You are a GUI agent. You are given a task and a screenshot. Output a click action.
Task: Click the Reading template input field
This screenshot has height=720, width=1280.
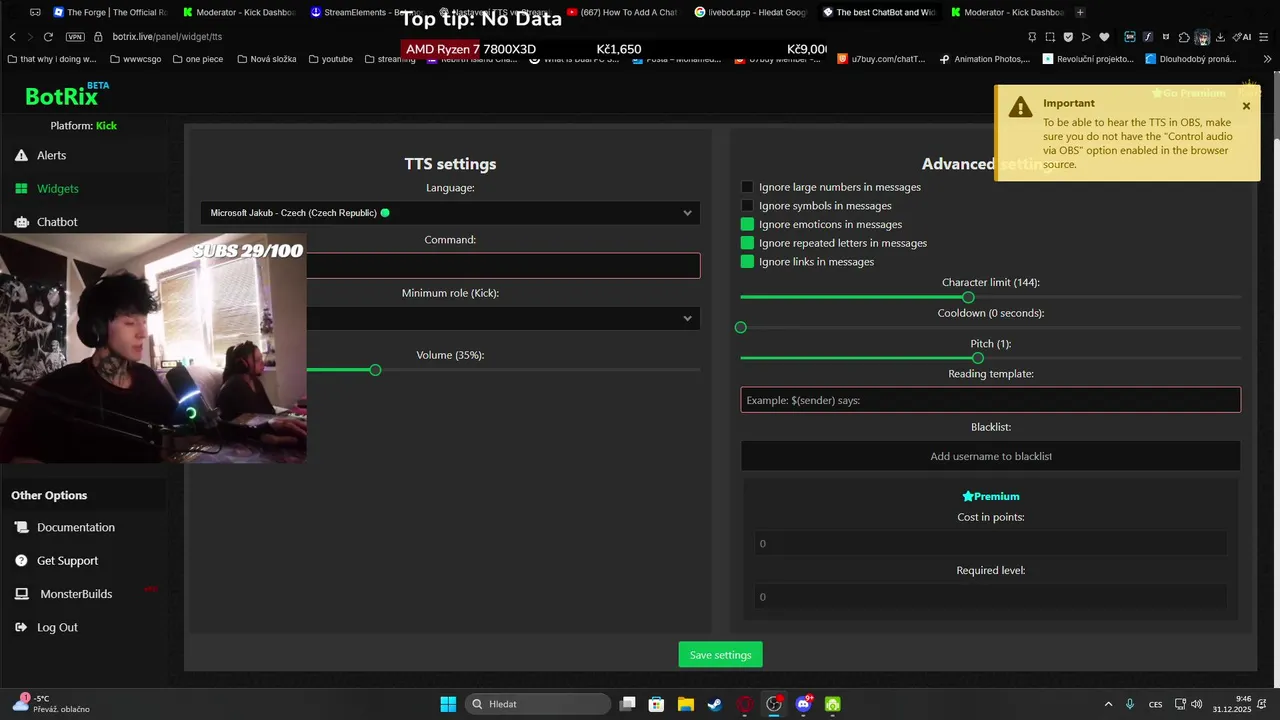pyautogui.click(x=990, y=400)
